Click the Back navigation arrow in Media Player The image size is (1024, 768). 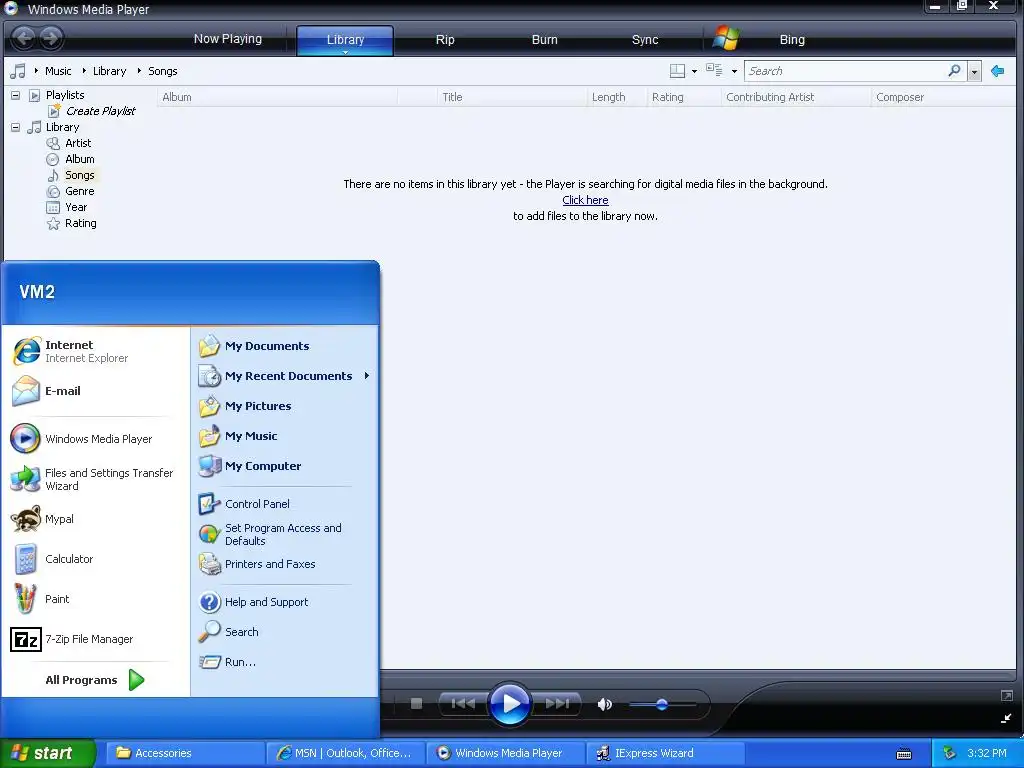coord(24,38)
